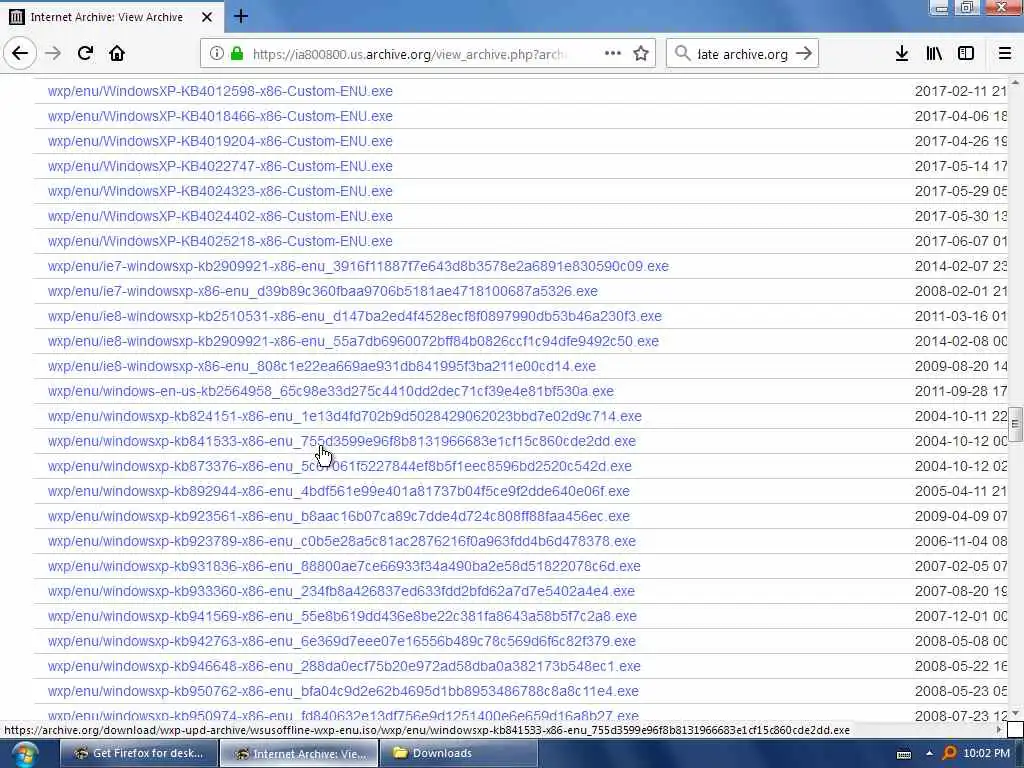The width and height of the screenshot is (1024, 768).
Task: Open windowsxp-kb933360 file link
Action: click(341, 591)
